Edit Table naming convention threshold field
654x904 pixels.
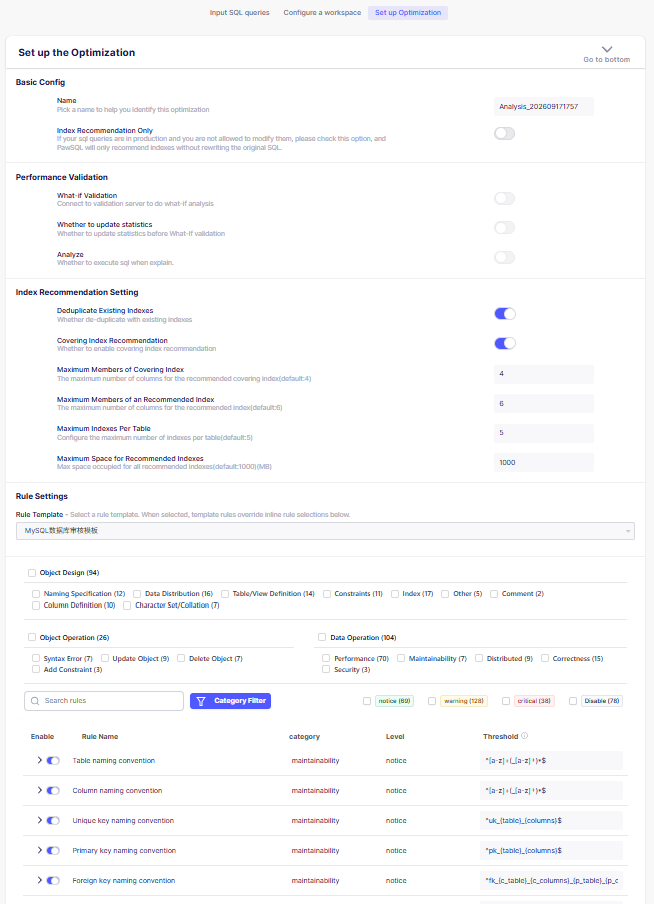point(551,760)
